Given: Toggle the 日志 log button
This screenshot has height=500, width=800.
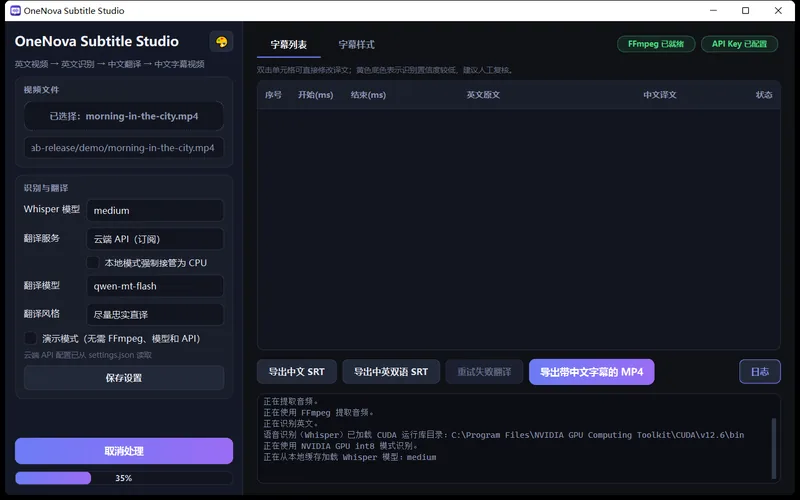Looking at the screenshot, I should (760, 372).
